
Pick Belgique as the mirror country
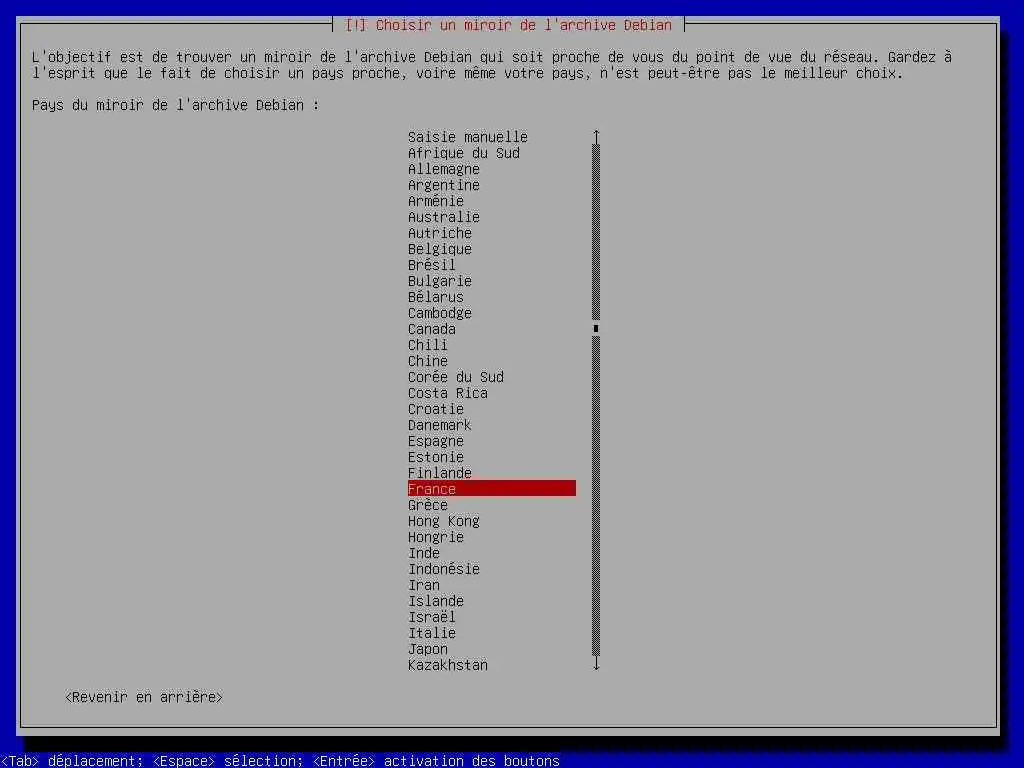tap(440, 249)
